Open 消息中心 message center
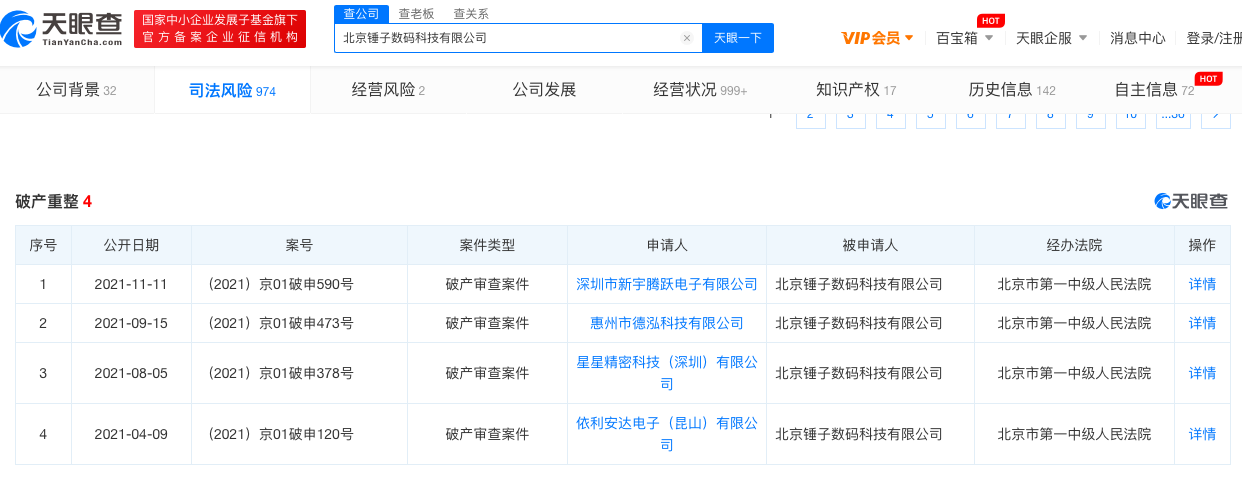1242x479 pixels. click(x=1138, y=38)
